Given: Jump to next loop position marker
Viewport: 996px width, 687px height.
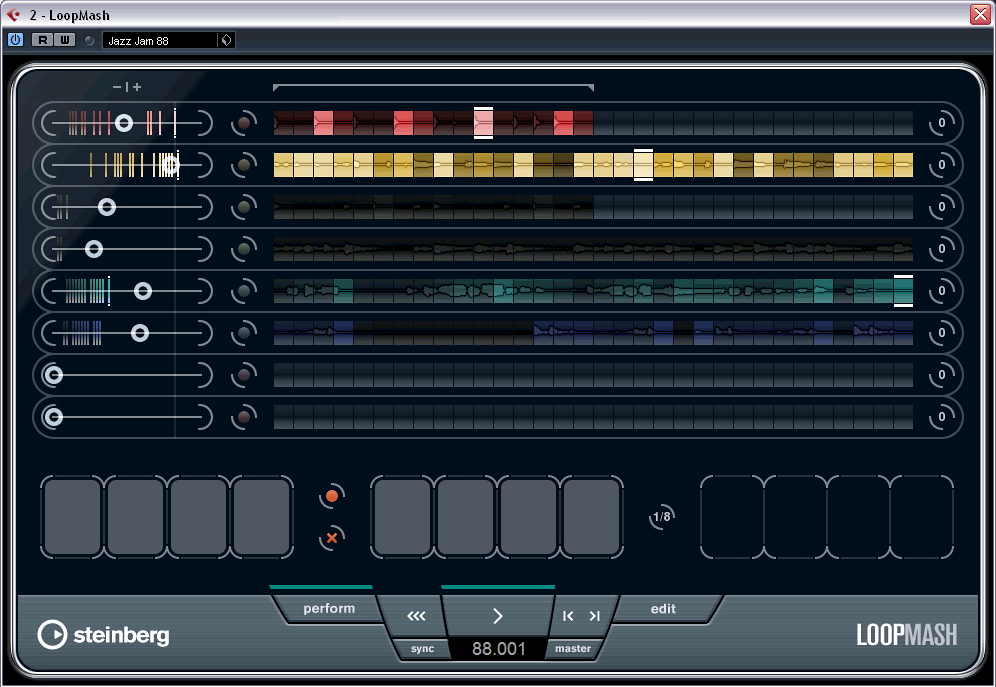Looking at the screenshot, I should pyautogui.click(x=595, y=616).
